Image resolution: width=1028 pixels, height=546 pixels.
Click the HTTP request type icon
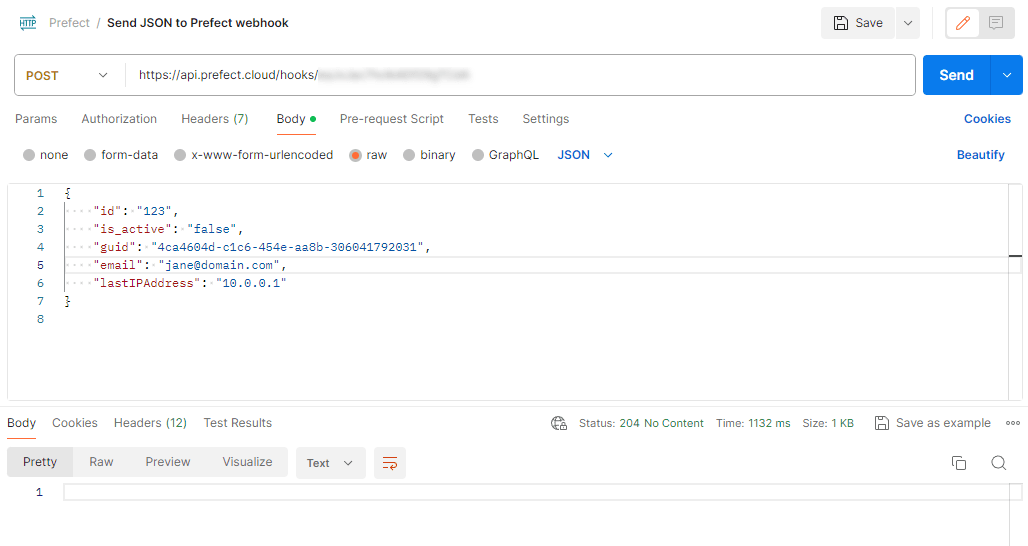(27, 23)
